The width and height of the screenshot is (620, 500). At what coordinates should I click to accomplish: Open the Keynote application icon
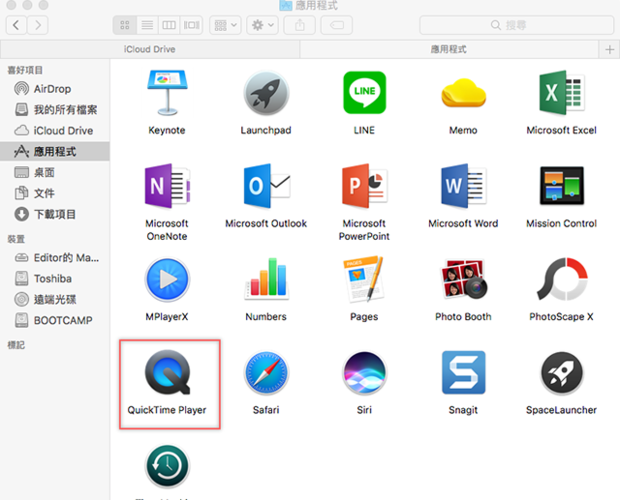(x=167, y=93)
